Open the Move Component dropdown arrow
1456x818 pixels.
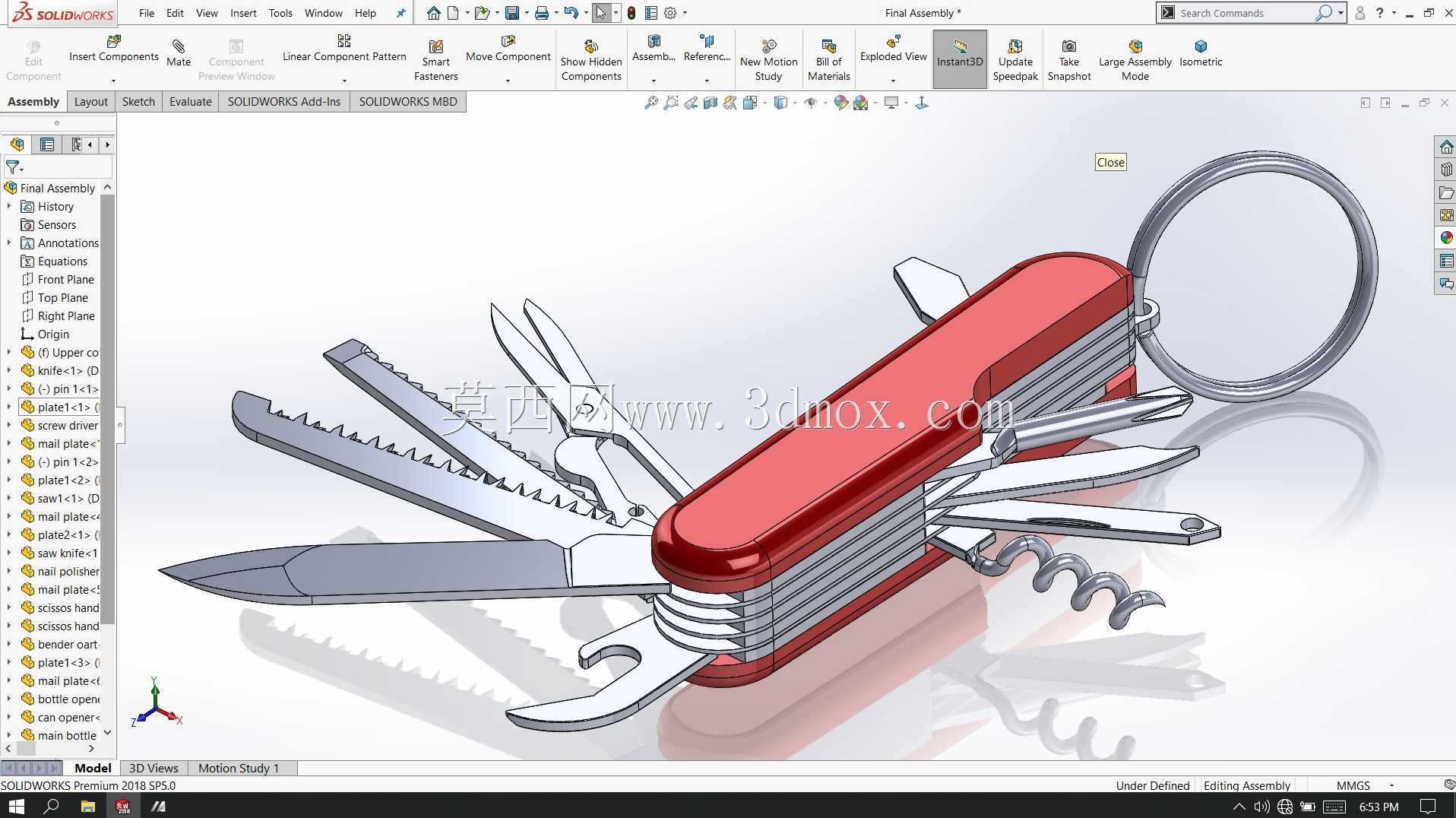(508, 81)
